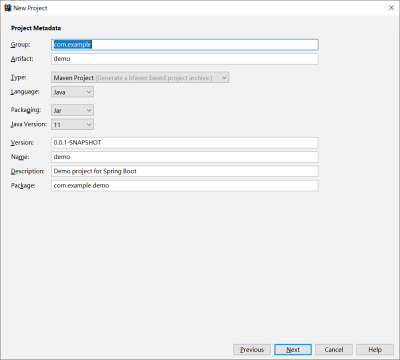The height and width of the screenshot is (360, 400).
Task: Click the arrow of the Type combo box
Action: (224, 78)
